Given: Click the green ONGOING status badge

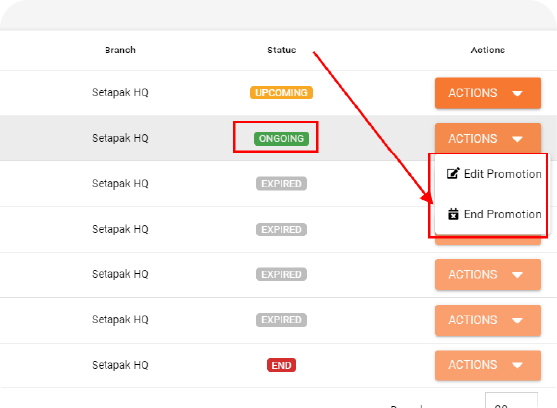Looking at the screenshot, I should click(x=281, y=138).
